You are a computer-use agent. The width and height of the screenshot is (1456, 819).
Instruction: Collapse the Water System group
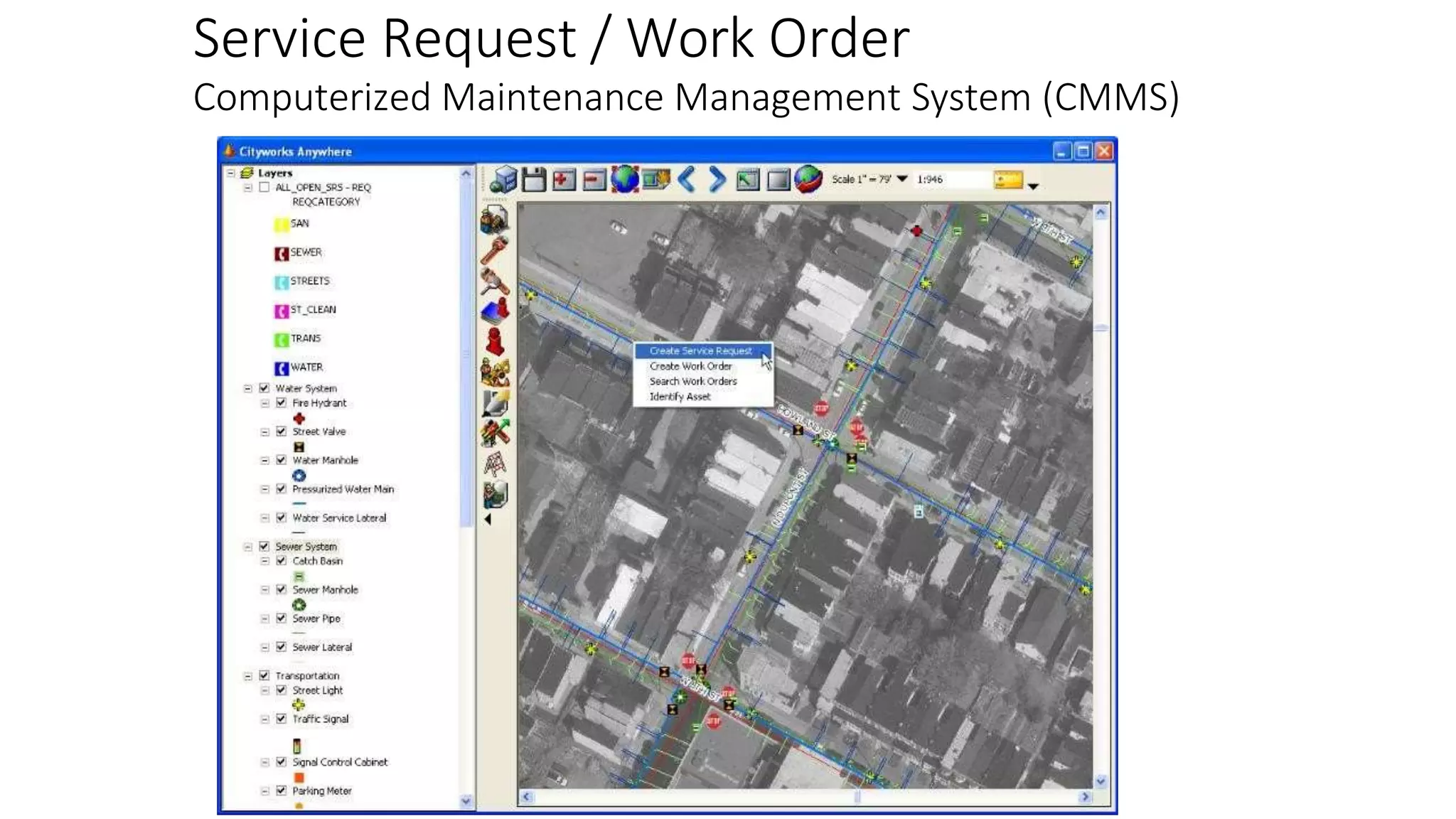pyautogui.click(x=248, y=388)
